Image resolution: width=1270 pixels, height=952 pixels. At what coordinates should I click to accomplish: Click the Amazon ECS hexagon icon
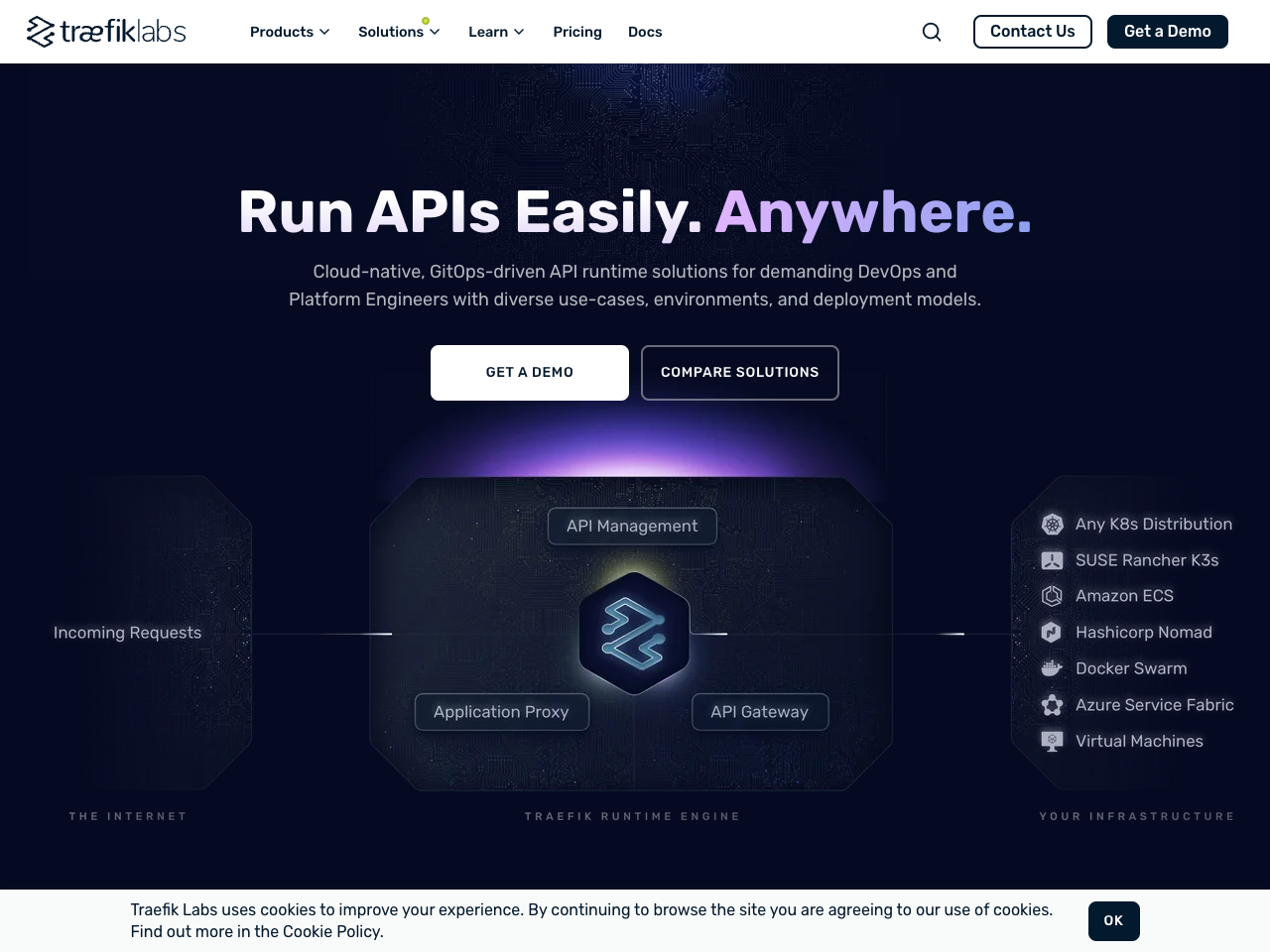pyautogui.click(x=1052, y=596)
